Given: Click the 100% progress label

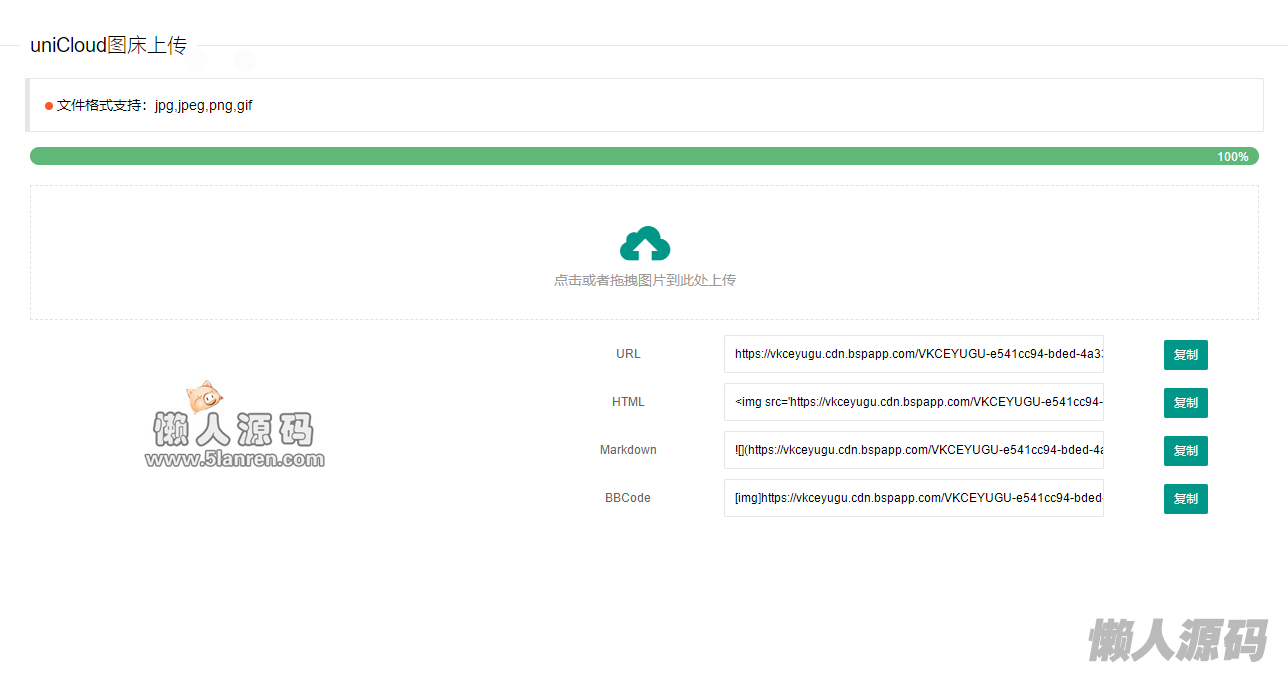Looking at the screenshot, I should point(1232,157).
